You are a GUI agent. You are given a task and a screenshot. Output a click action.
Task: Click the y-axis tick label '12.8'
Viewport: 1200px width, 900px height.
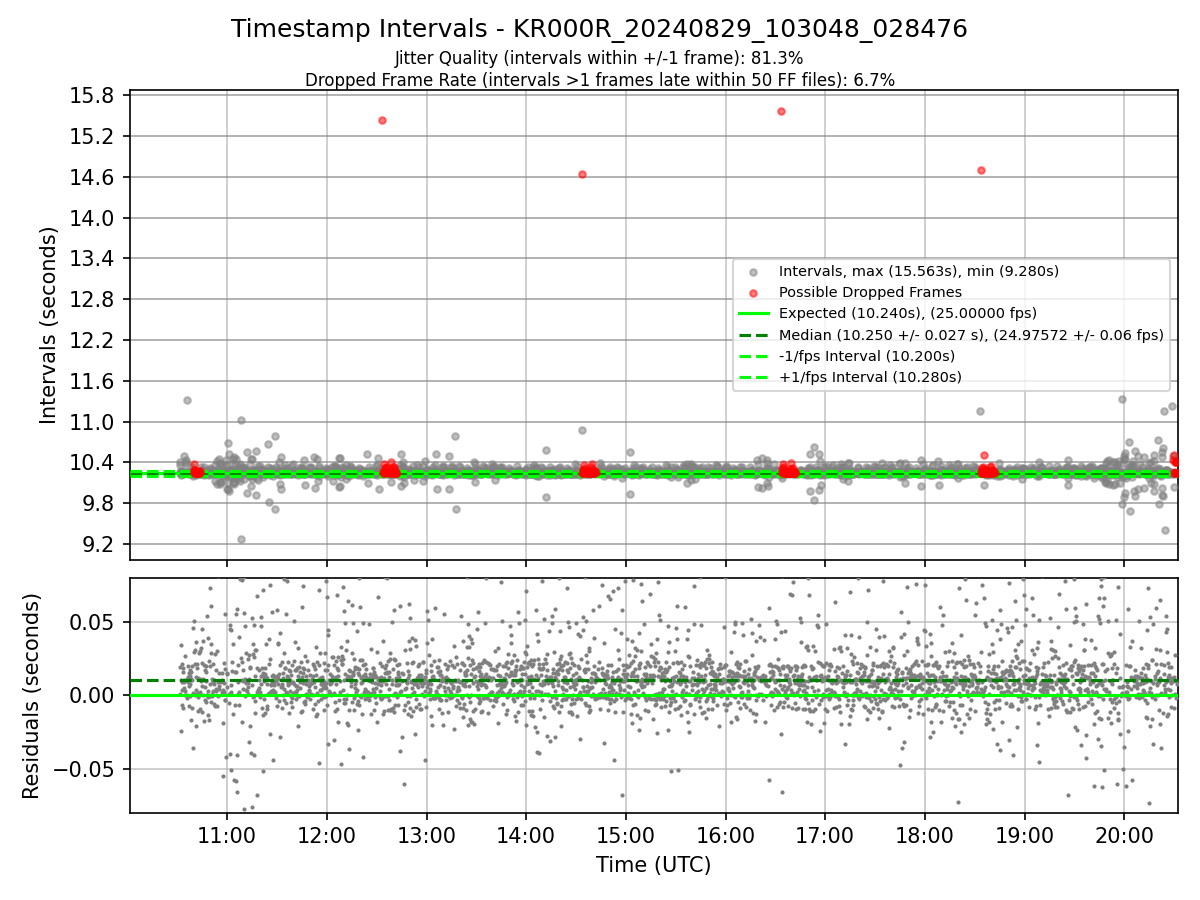[x=93, y=300]
